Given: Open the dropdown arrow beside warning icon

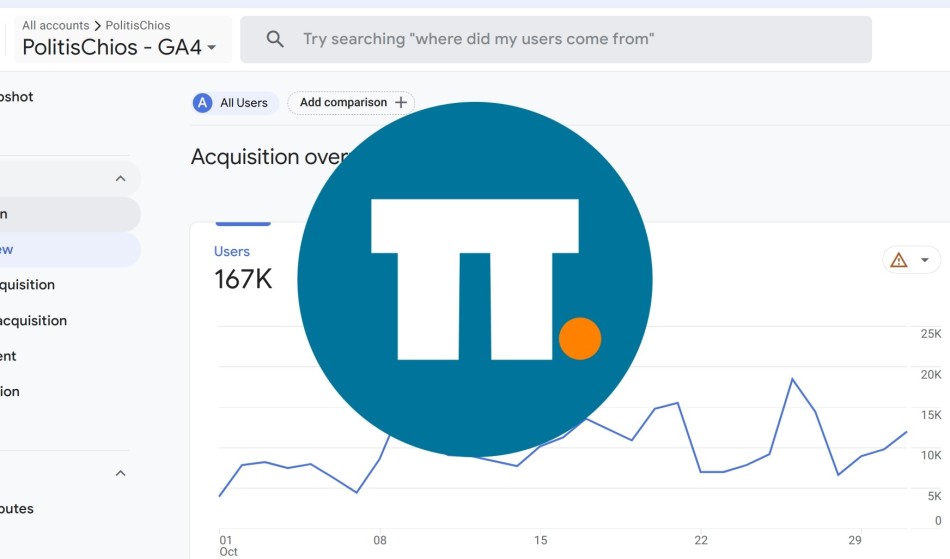Looking at the screenshot, I should 925,260.
